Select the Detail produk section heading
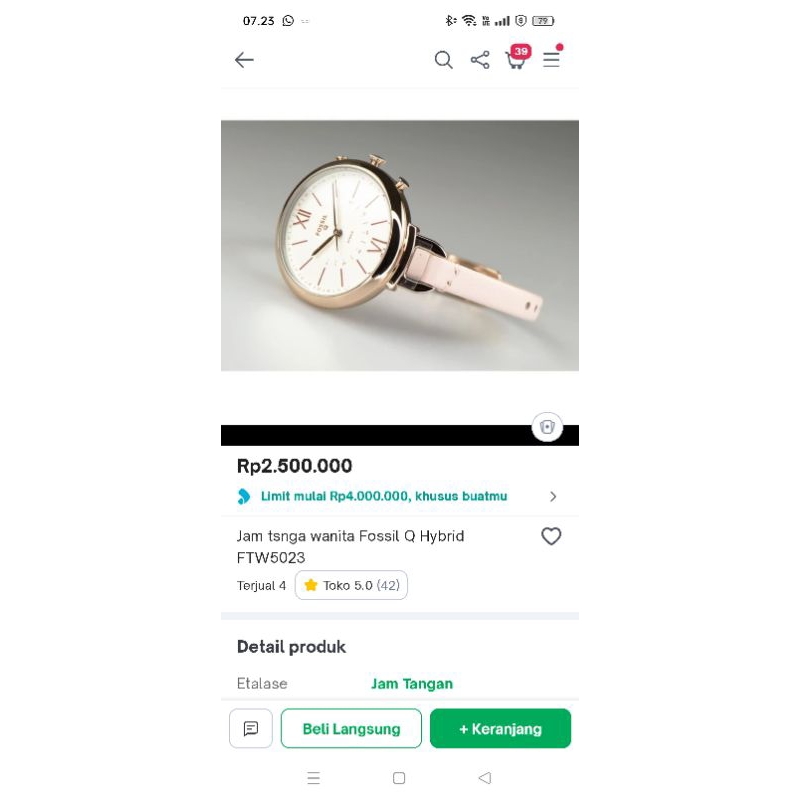This screenshot has height=800, width=800. pyautogui.click(x=291, y=647)
